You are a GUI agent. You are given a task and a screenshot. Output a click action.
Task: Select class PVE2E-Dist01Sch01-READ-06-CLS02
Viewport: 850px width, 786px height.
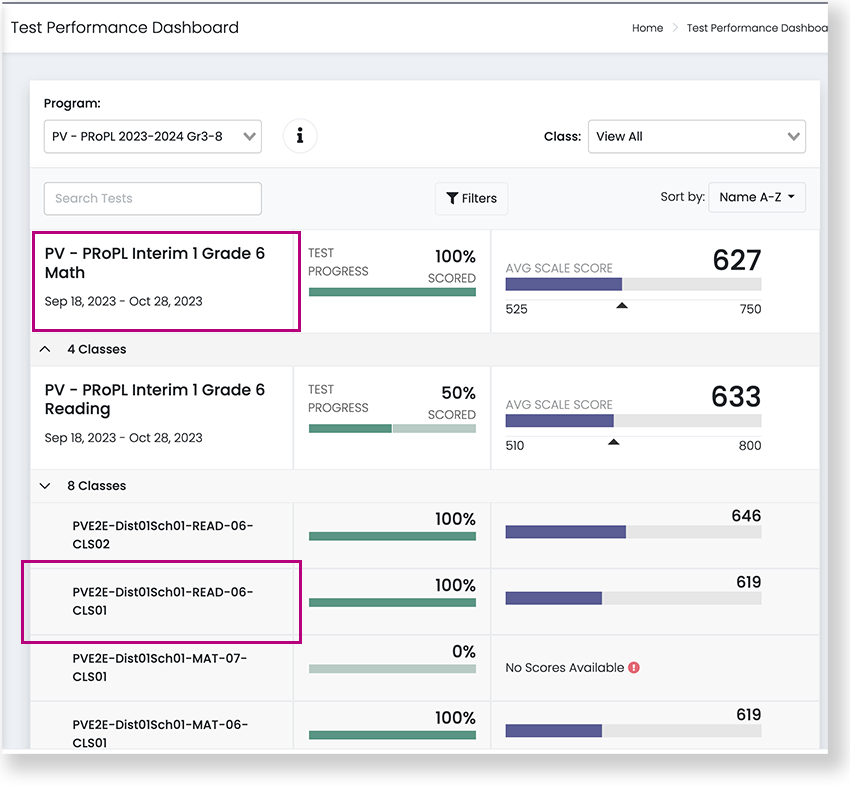[x=163, y=535]
